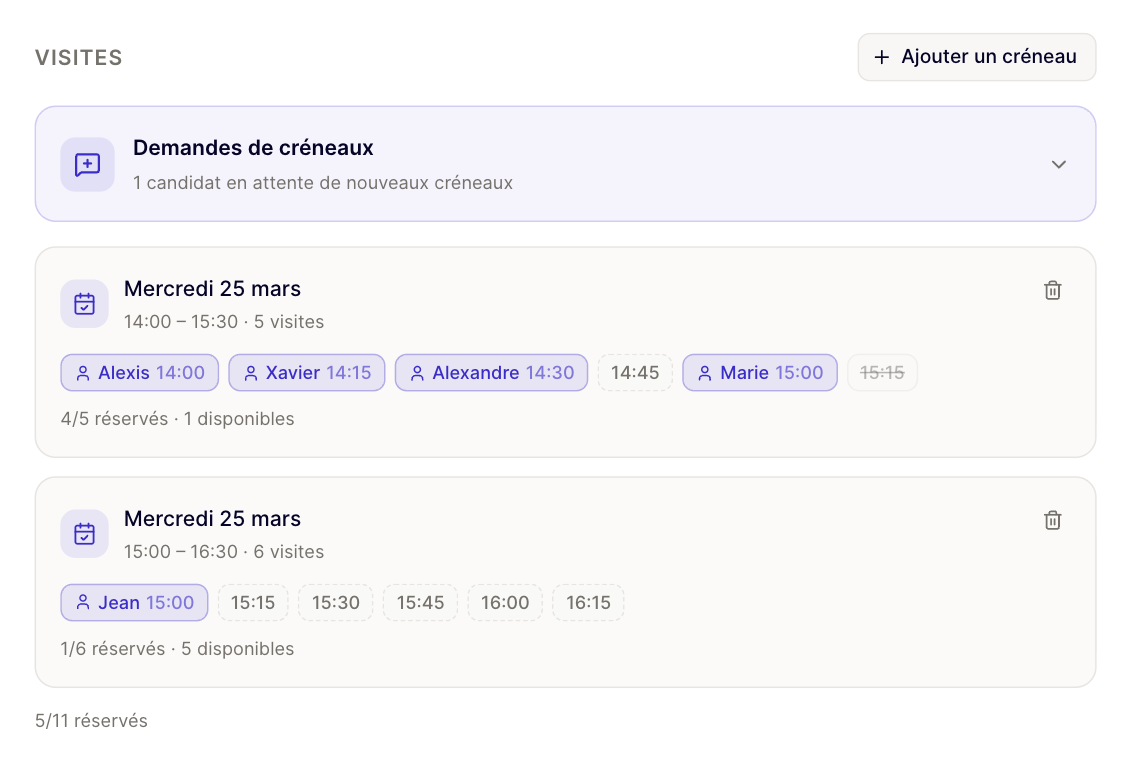Open Marie 15:00 booked slot
This screenshot has width=1131, height=759.
(759, 373)
